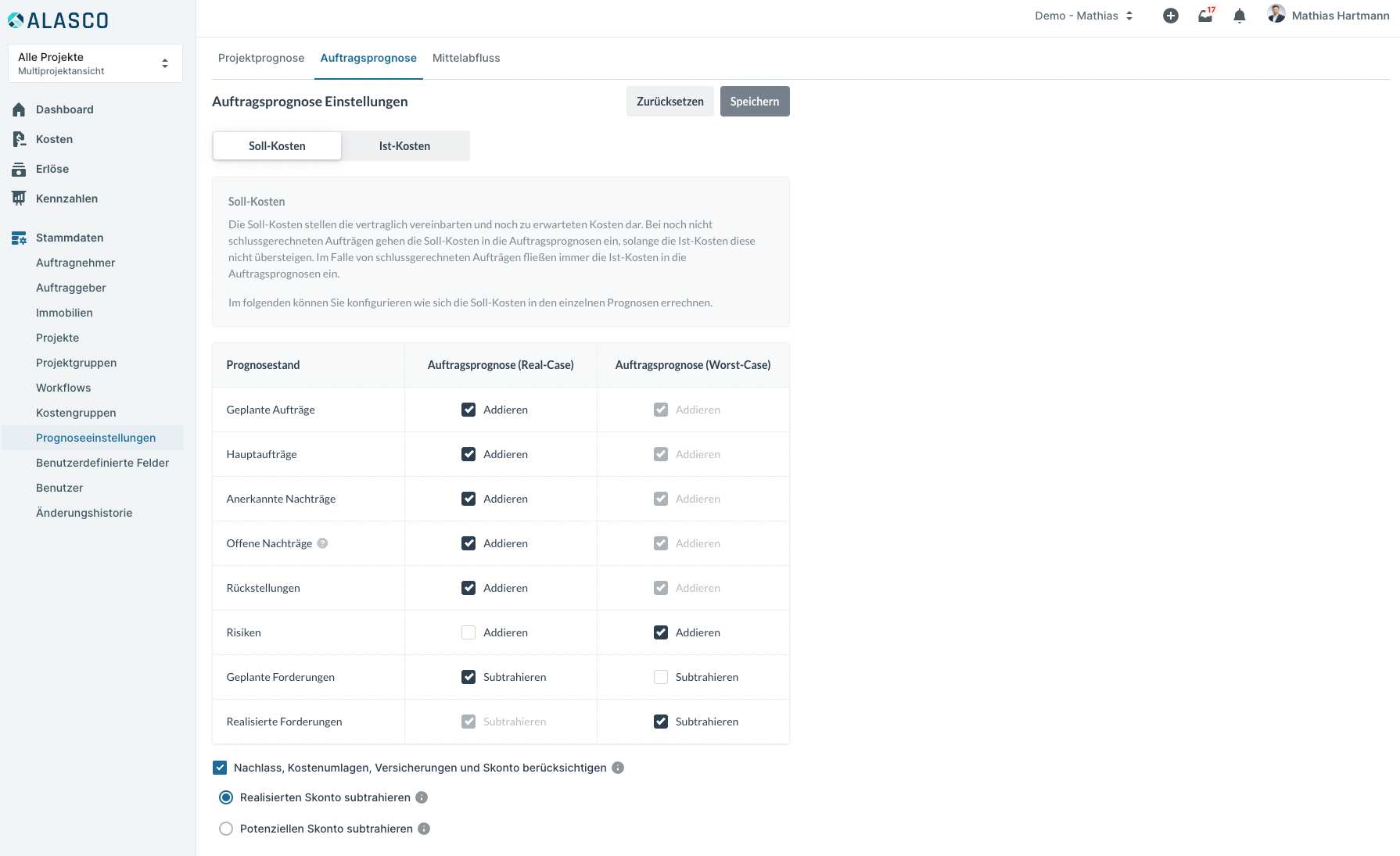Image resolution: width=1400 pixels, height=856 pixels.
Task: Open Projektgruppen under Stammdaten
Action: click(x=77, y=363)
